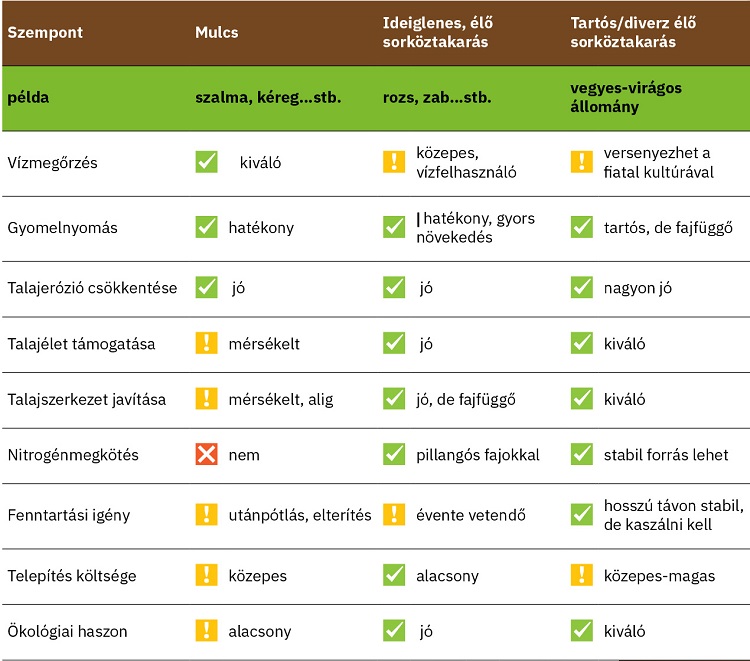This screenshot has width=750, height=661.
Task: Click the 'Tartós/diverz élő sorköztakarás' header
Action: coord(633,33)
